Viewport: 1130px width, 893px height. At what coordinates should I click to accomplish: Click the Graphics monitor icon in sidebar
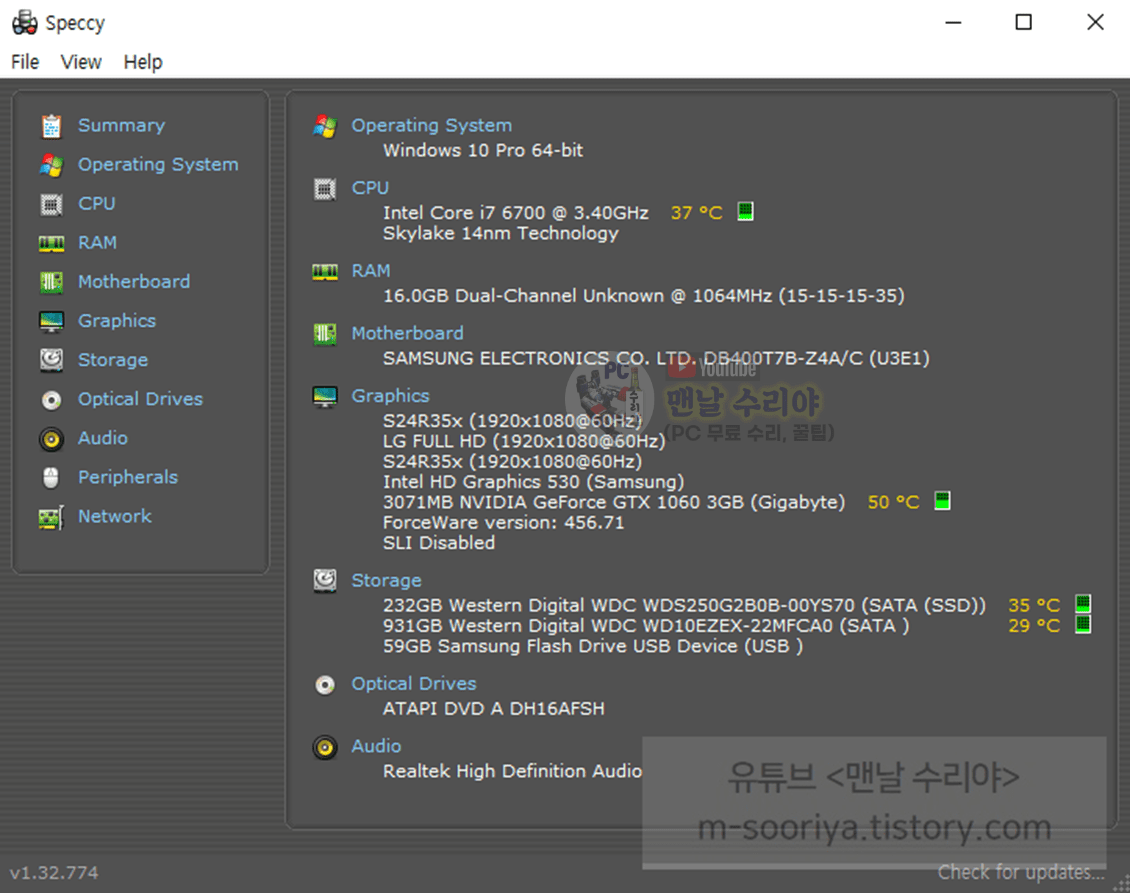[51, 321]
